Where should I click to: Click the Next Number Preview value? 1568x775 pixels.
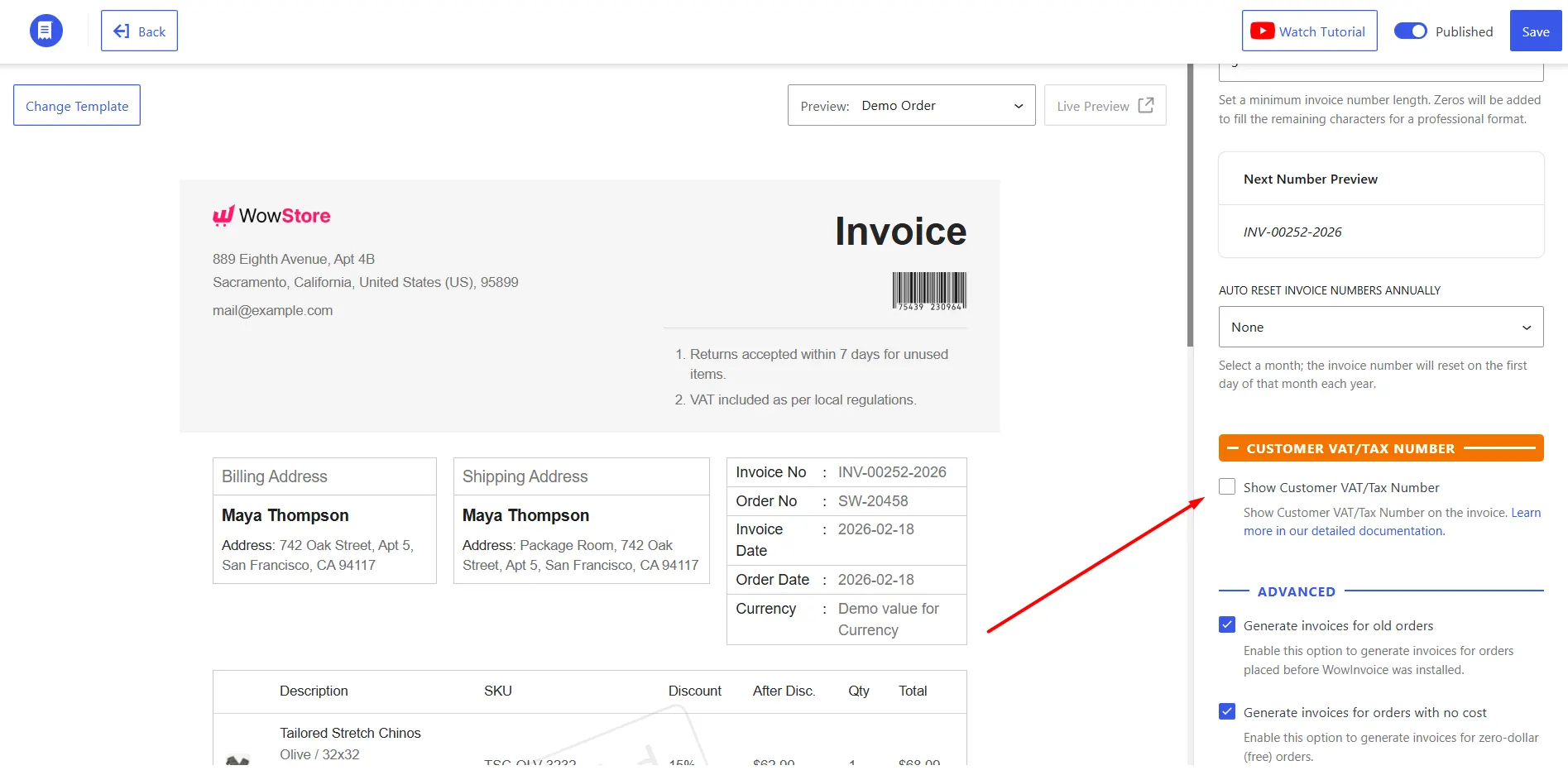pyautogui.click(x=1292, y=232)
